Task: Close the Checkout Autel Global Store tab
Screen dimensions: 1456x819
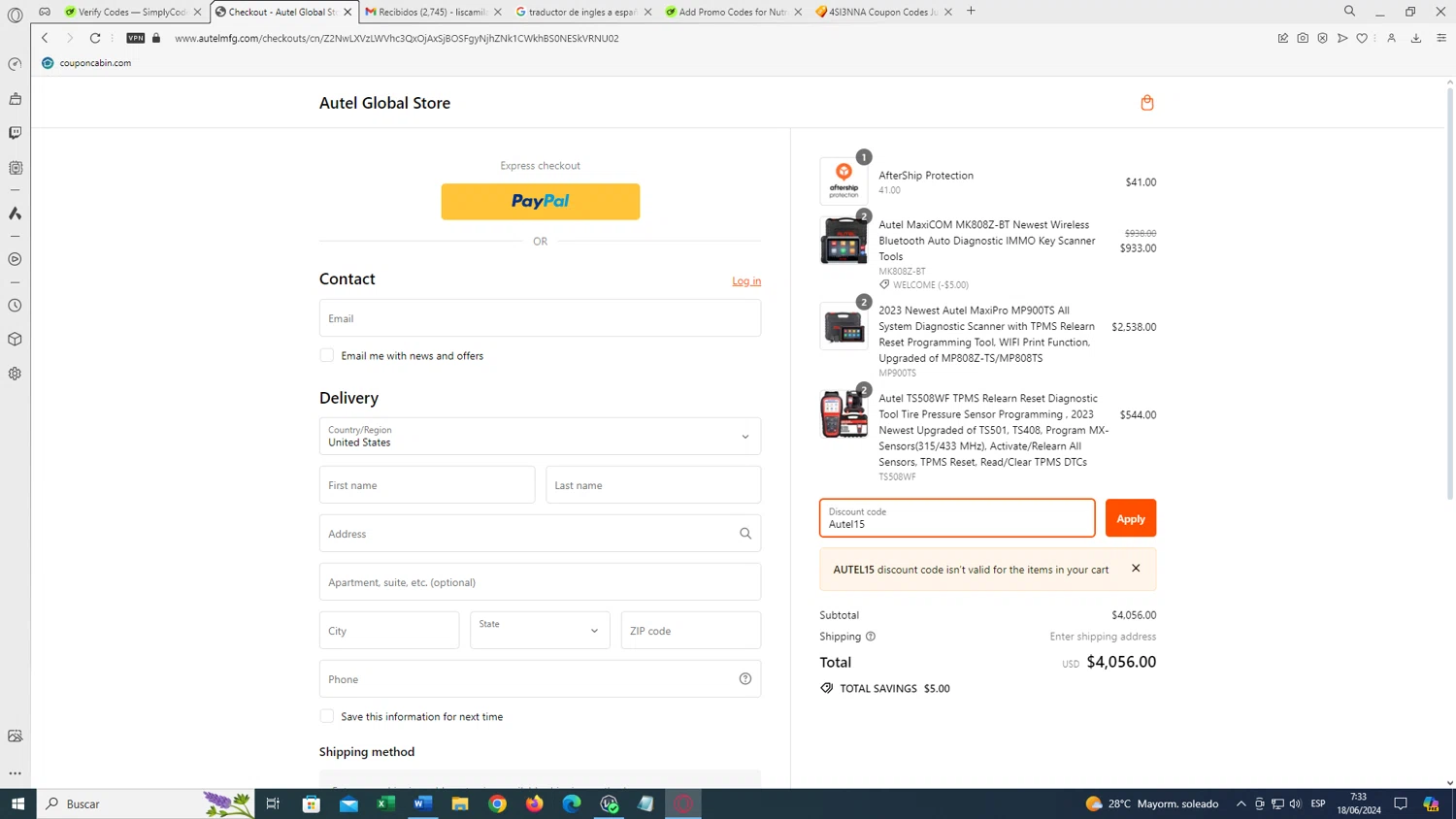Action: (347, 12)
